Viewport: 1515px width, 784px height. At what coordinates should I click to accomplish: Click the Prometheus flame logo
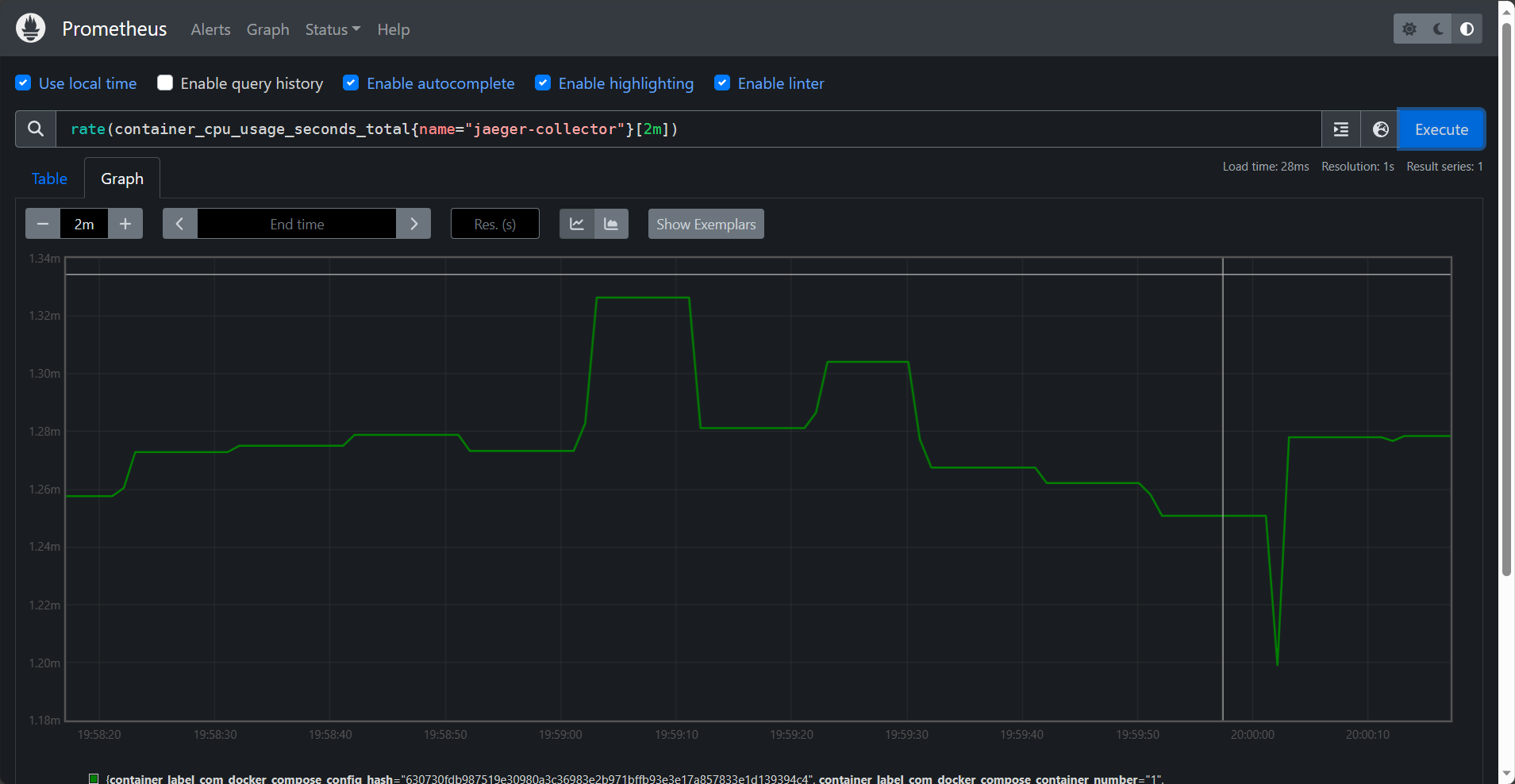(31, 28)
